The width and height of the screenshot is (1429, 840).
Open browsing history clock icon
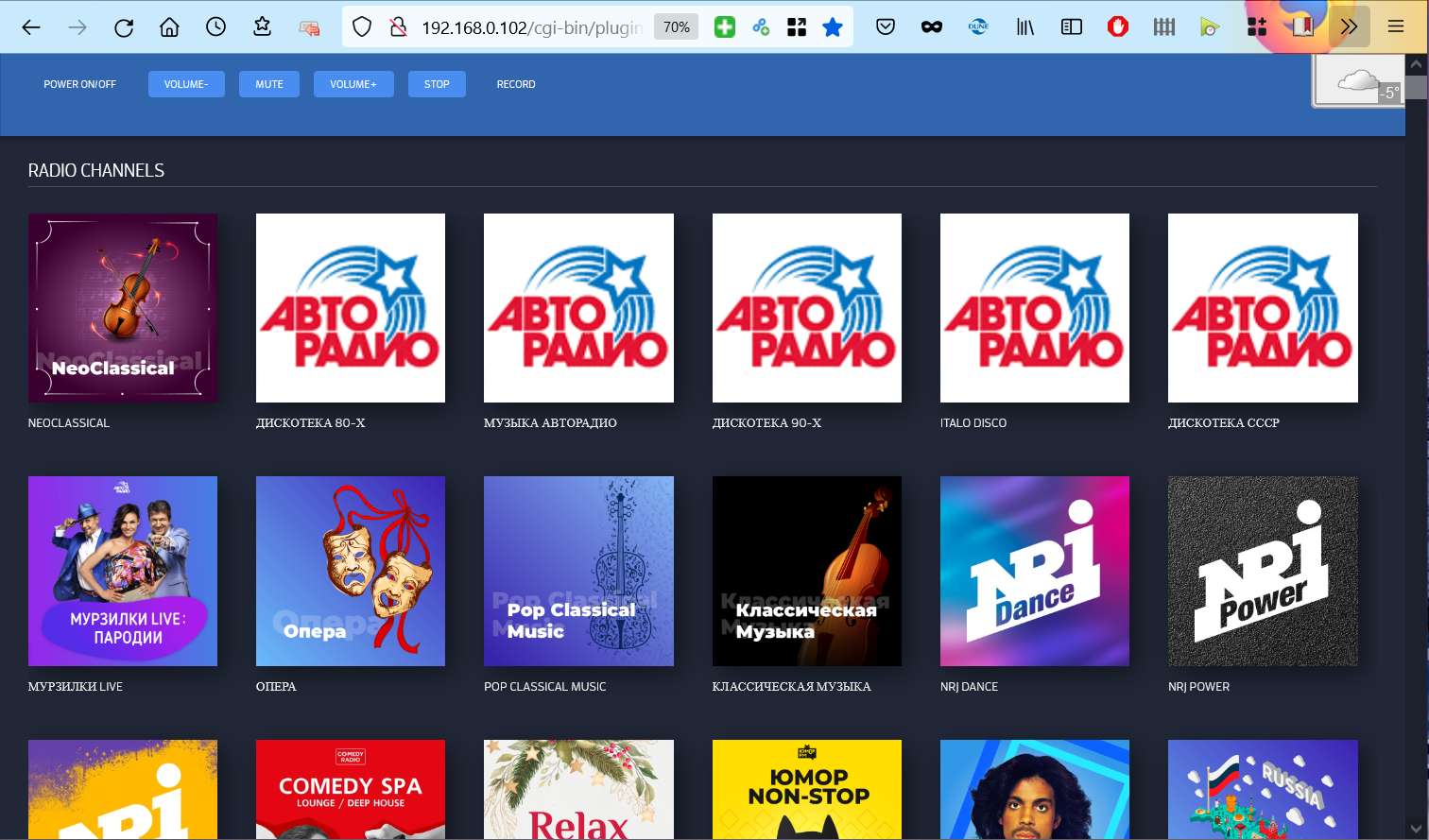(216, 27)
